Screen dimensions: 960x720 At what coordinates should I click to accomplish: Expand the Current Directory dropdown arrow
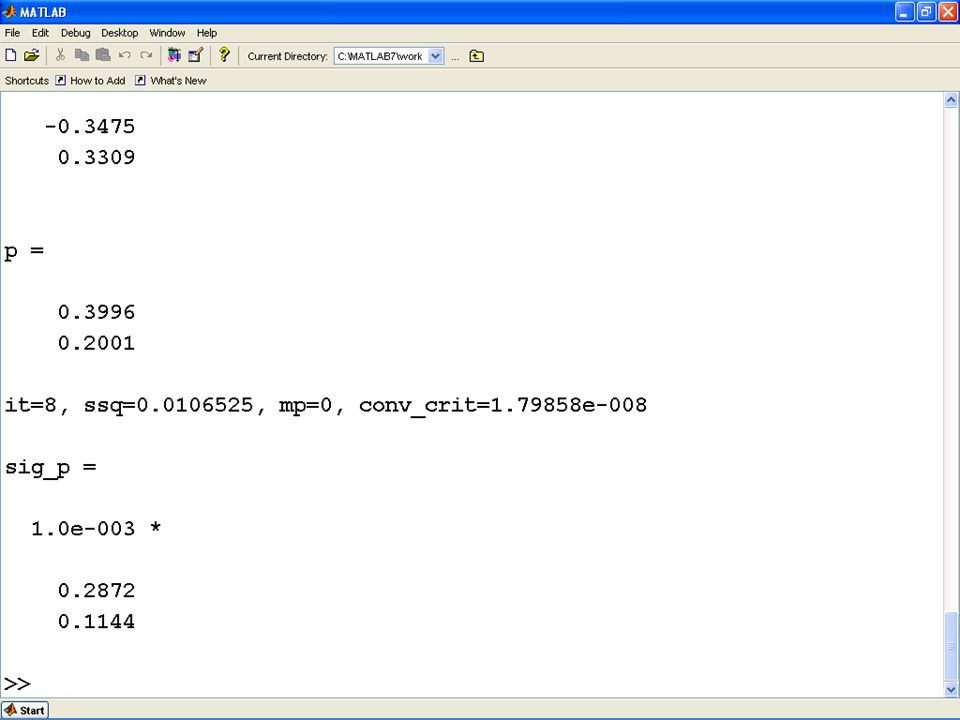coord(435,56)
